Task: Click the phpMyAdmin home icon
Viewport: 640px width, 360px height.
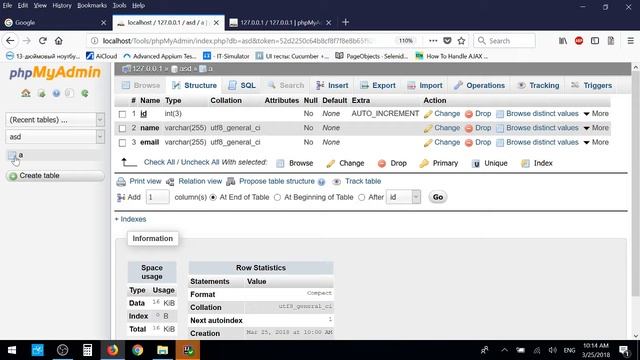Action: (x=26, y=93)
